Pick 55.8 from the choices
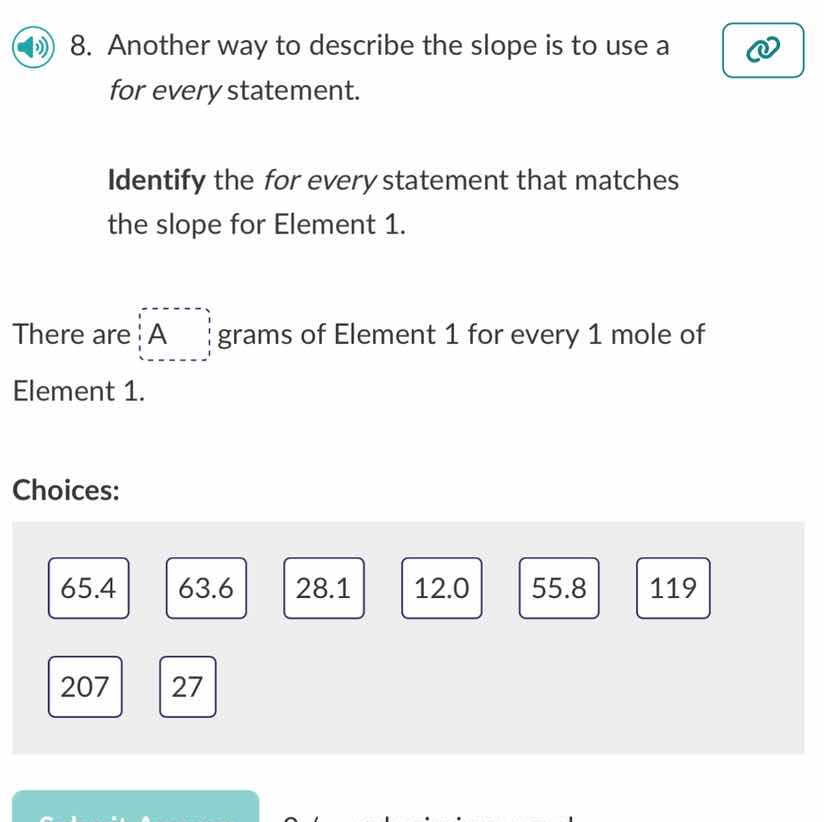Image resolution: width=824 pixels, height=822 pixels. [558, 589]
